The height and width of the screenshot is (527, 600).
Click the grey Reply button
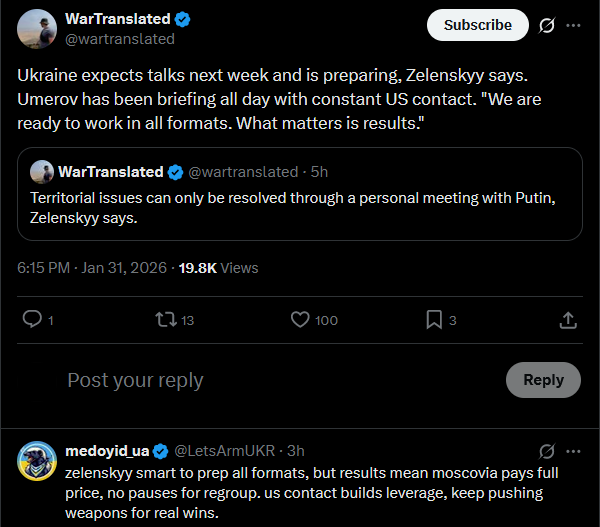coord(543,380)
